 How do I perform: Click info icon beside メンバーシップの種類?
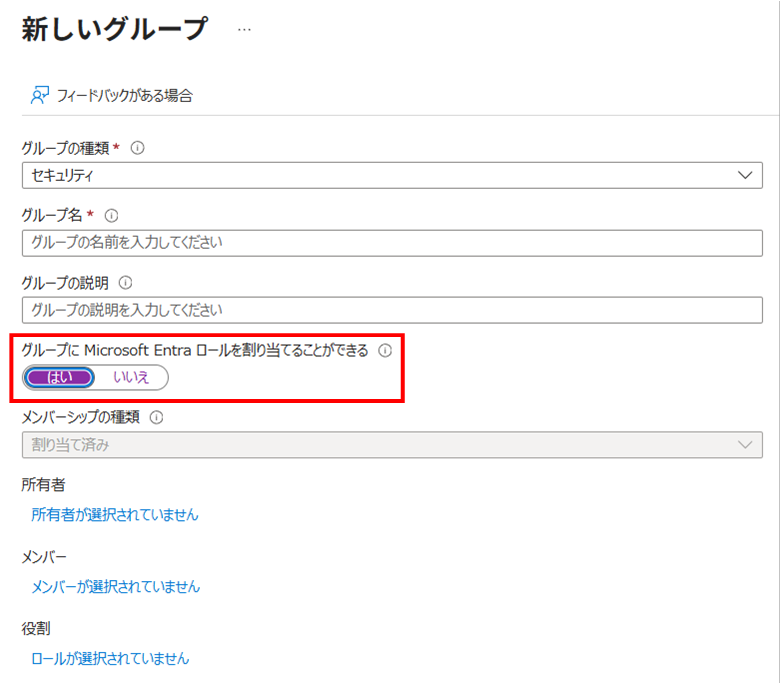pyautogui.click(x=156, y=418)
